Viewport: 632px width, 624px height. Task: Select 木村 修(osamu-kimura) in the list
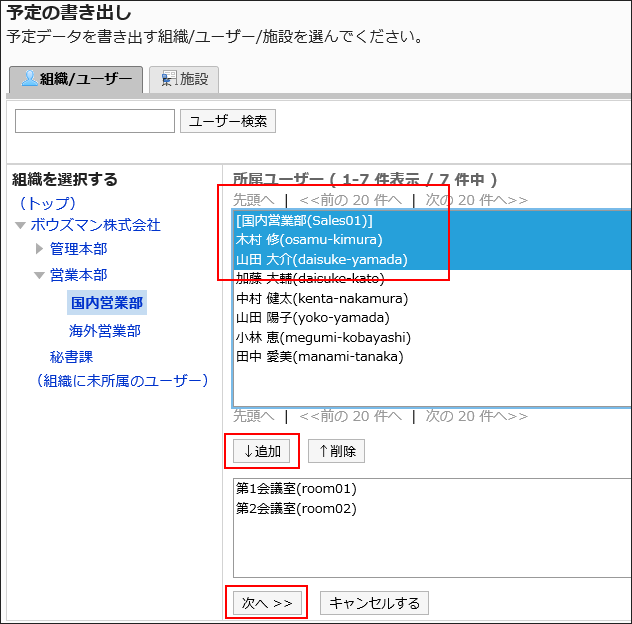pyautogui.click(x=432, y=240)
